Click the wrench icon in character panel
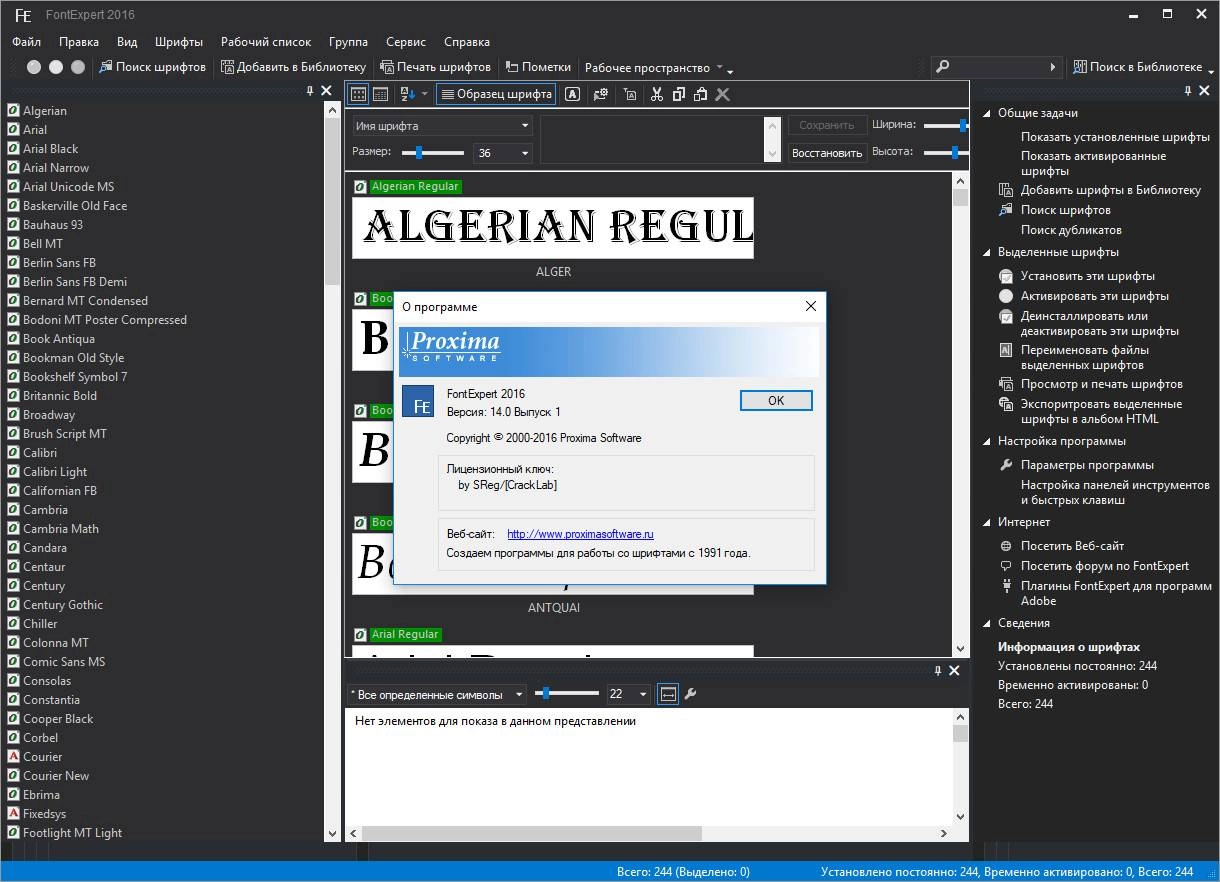 coord(690,694)
